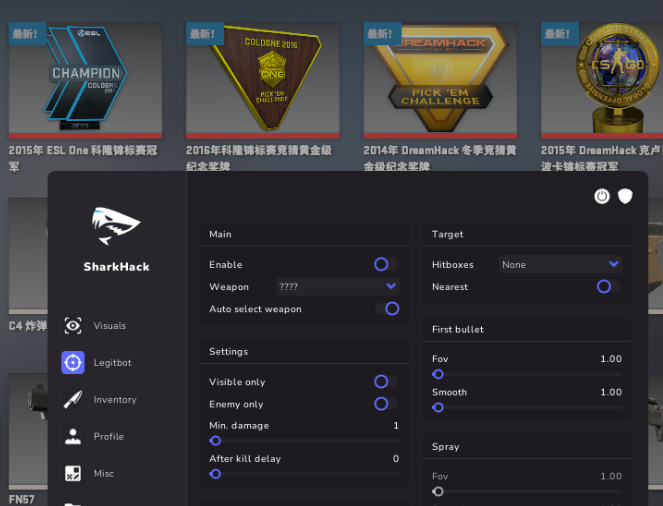
Task: Click the Min. damage slider handle
Action: click(x=215, y=441)
